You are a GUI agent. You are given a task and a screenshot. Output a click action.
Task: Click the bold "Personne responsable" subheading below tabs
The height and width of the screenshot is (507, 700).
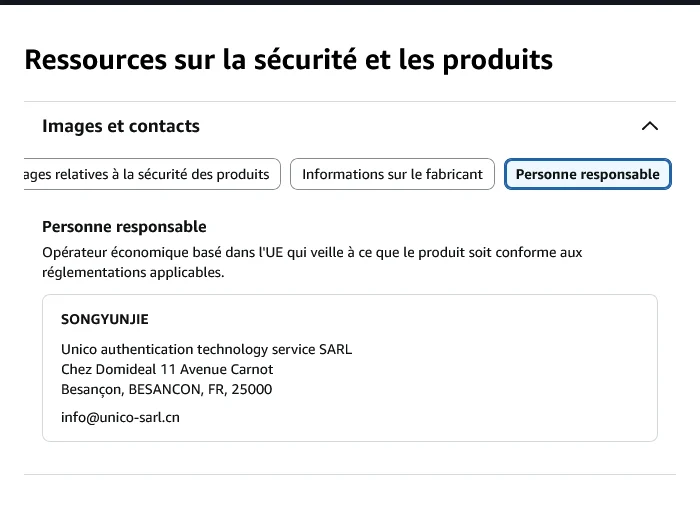(124, 227)
